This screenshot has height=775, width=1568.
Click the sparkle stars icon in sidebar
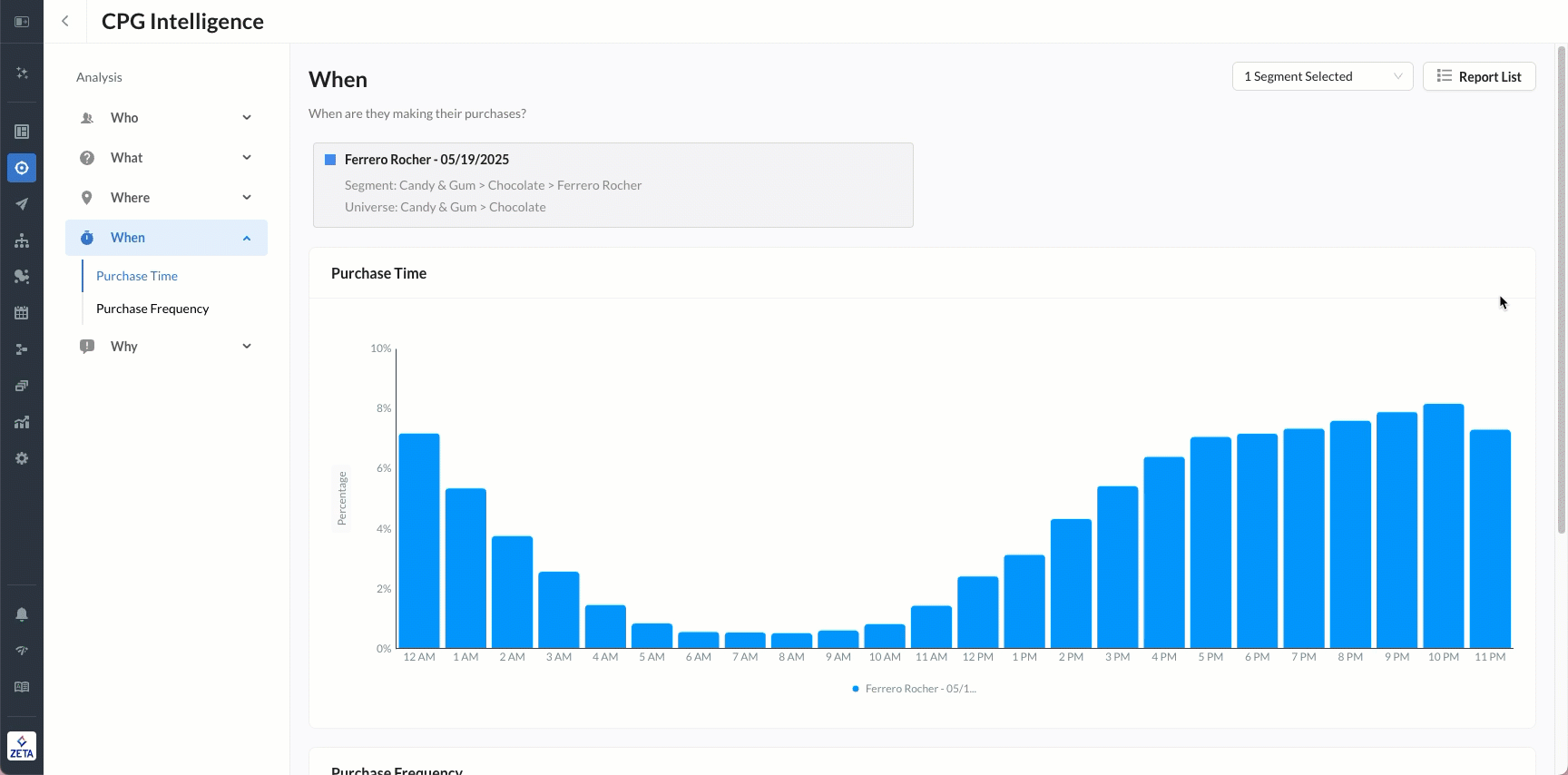point(22,73)
